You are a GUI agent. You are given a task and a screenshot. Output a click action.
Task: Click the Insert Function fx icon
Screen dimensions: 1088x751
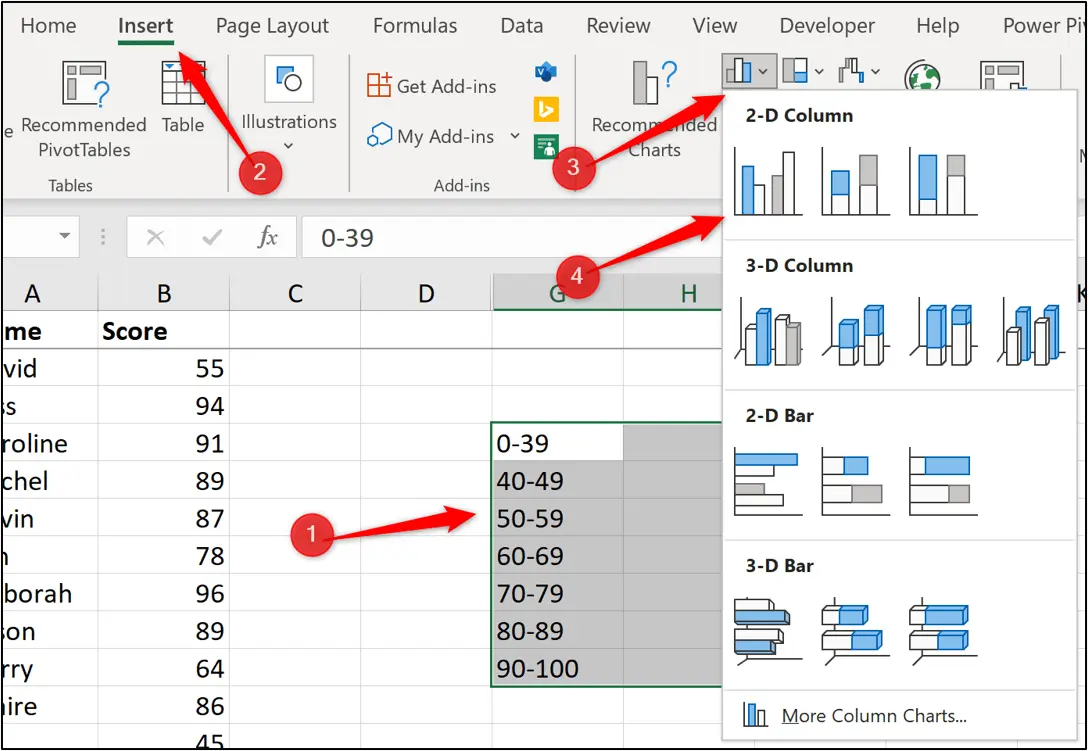tap(265, 237)
